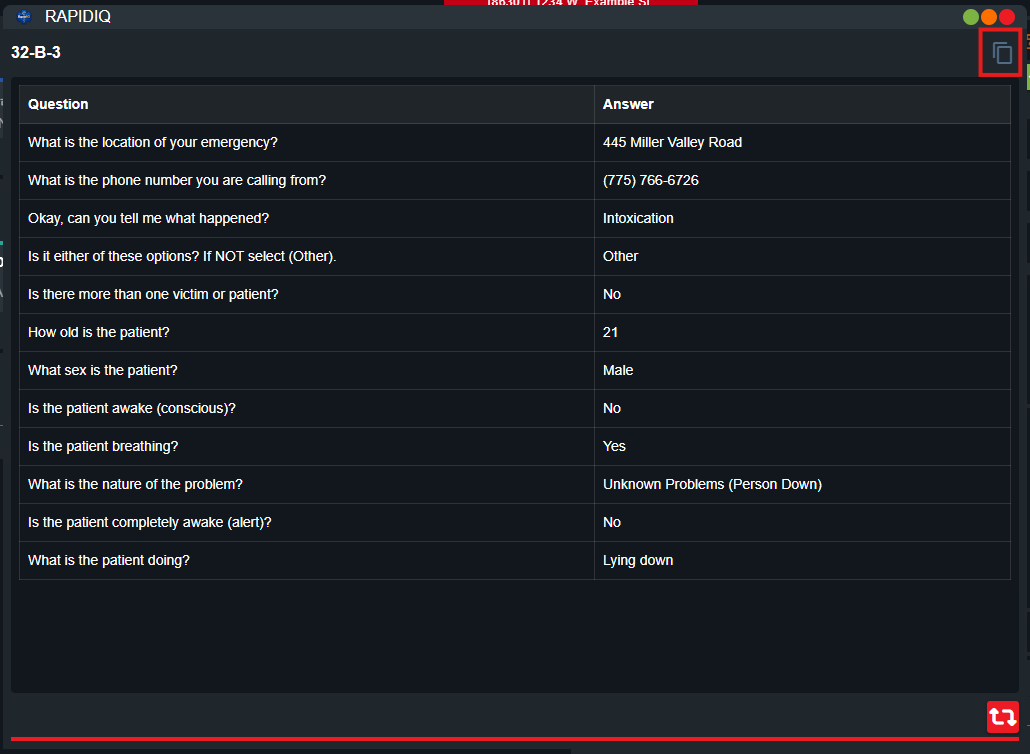Viewport: 1030px width, 754px height.
Task: Click the copy to clipboard icon
Action: [1001, 54]
